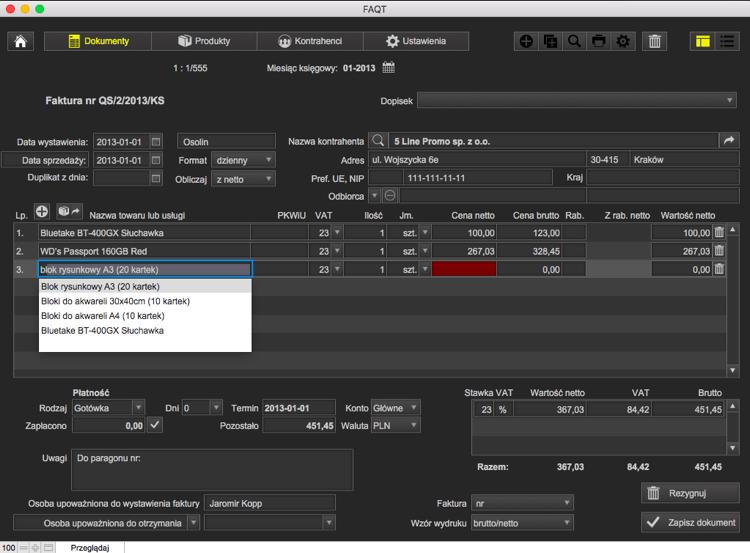Zoom in with status bar plus
The image size is (750, 553).
click(35, 548)
